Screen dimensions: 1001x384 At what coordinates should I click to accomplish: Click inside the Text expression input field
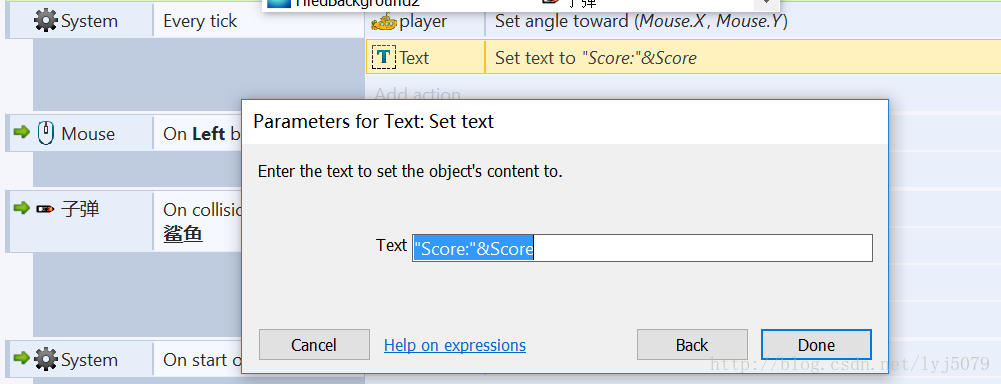pyautogui.click(x=642, y=248)
